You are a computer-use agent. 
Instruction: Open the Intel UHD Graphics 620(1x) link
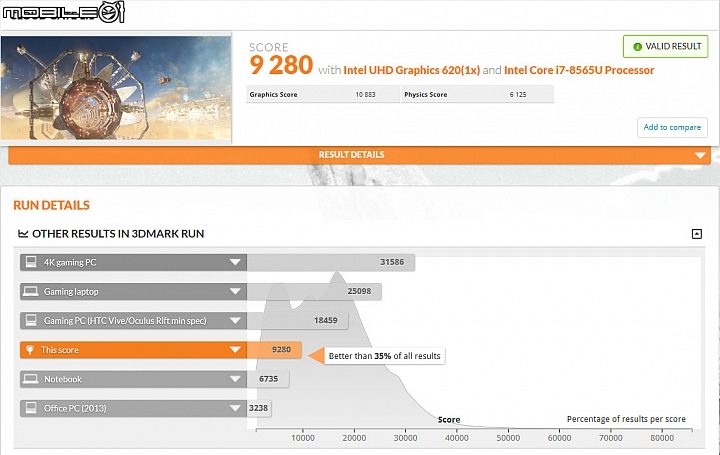pyautogui.click(x=411, y=70)
